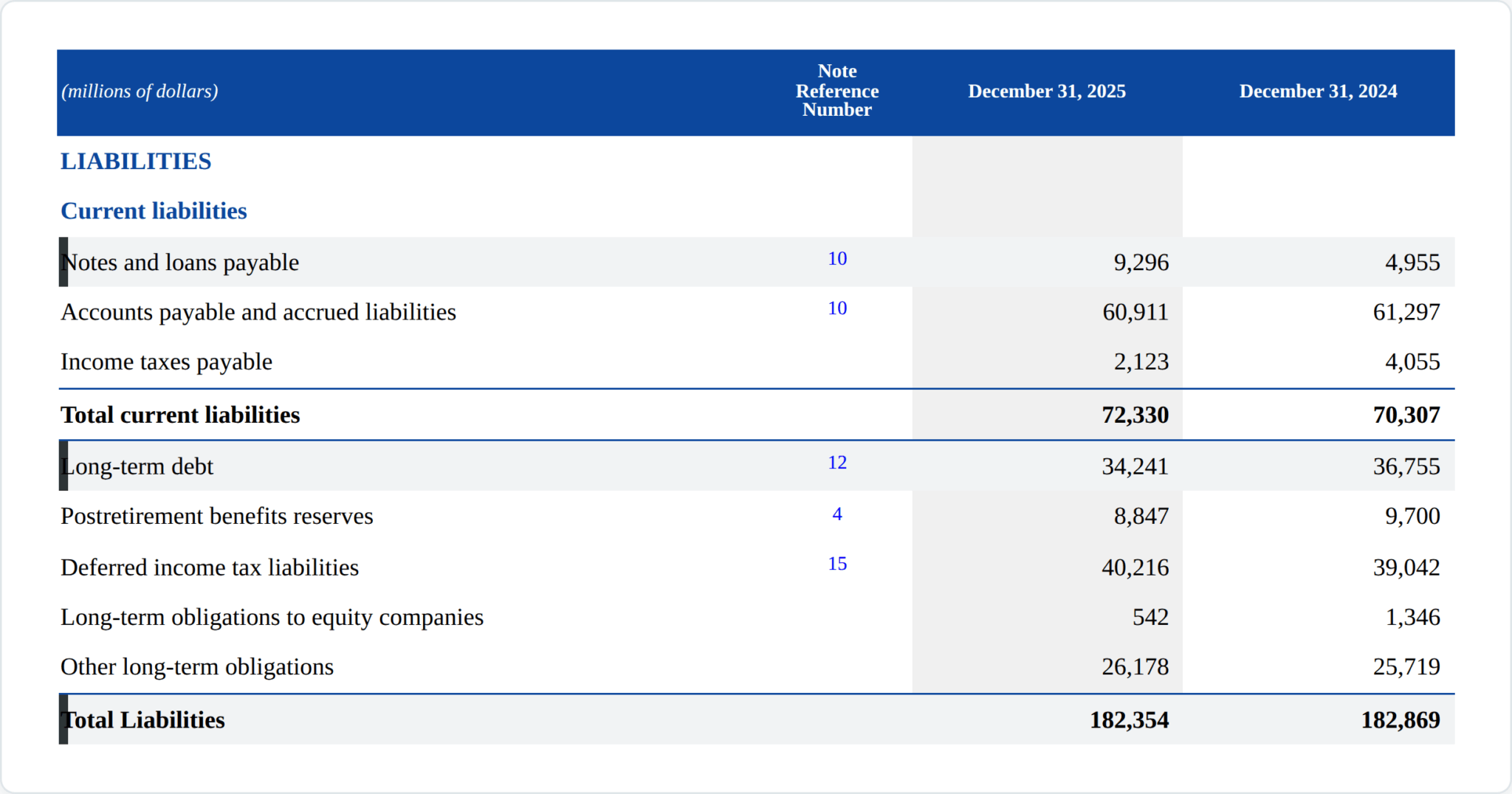Click the Current liabilities subheading
1512x794 pixels.
point(154,211)
